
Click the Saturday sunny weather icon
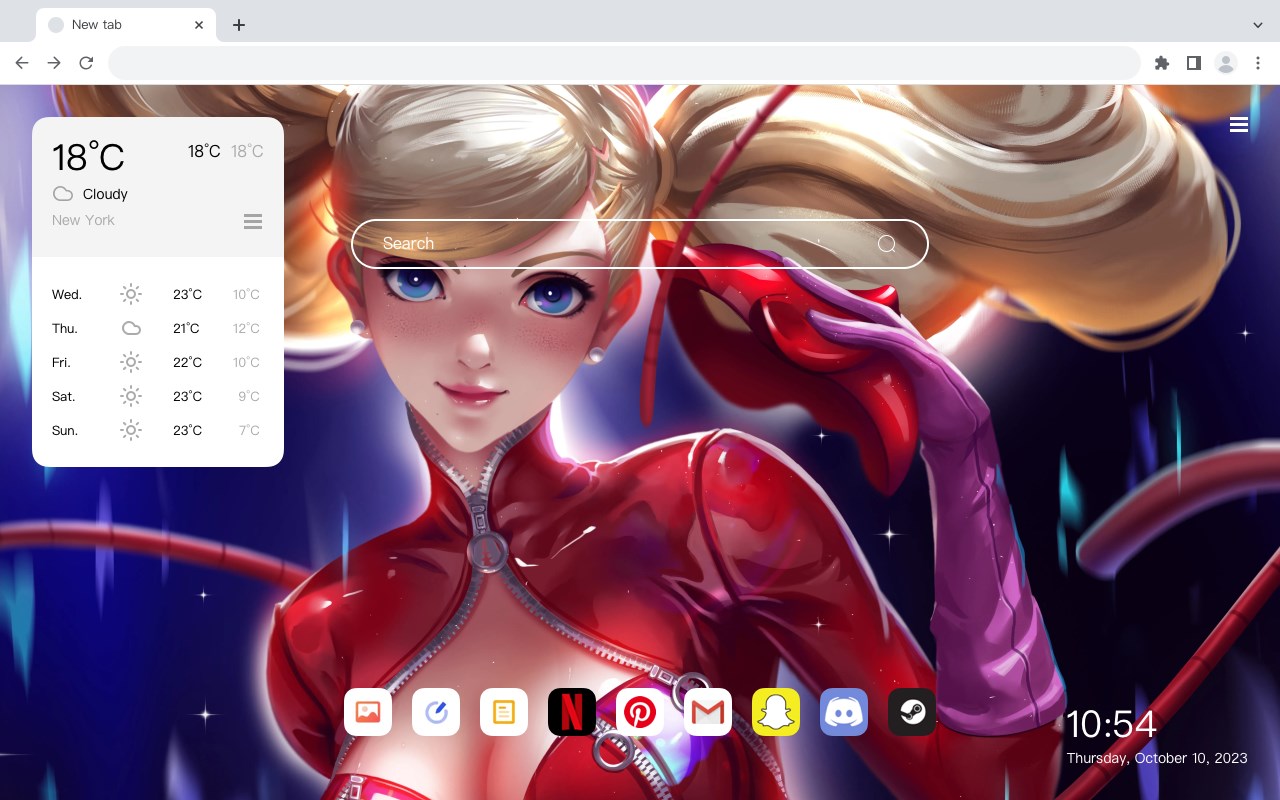131,396
